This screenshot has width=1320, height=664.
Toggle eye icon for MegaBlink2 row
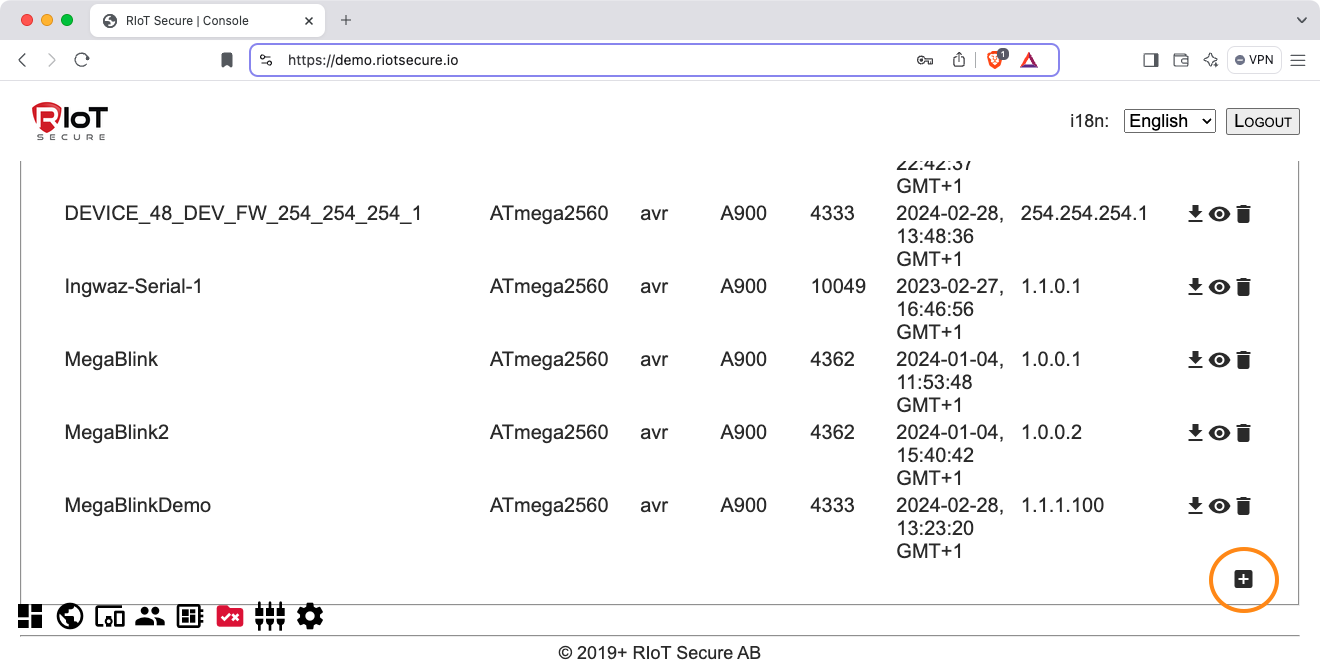point(1219,433)
